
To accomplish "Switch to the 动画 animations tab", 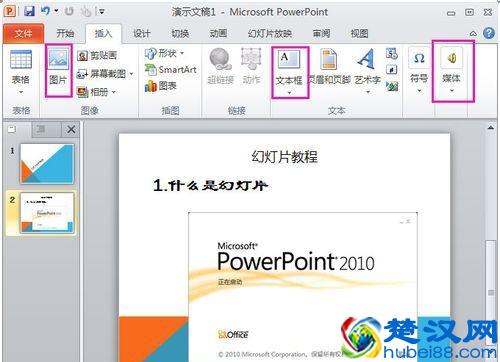I will pyautogui.click(x=218, y=33).
